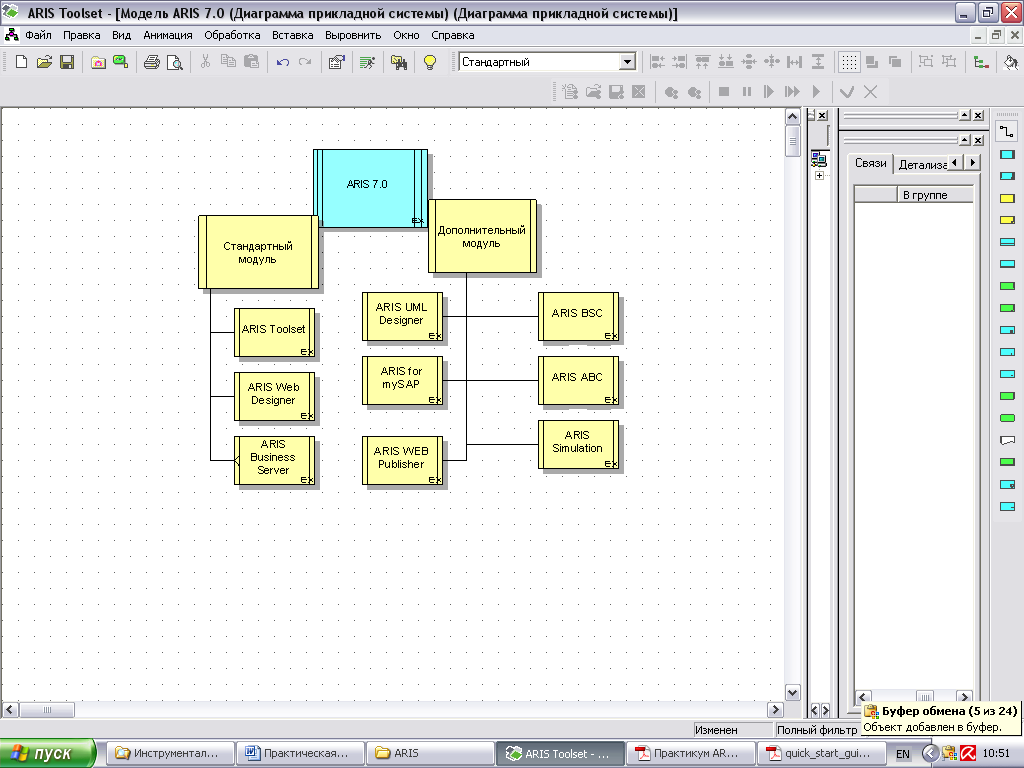Select the ARIS Business Server object
This screenshot has height=768, width=1024.
(x=274, y=460)
